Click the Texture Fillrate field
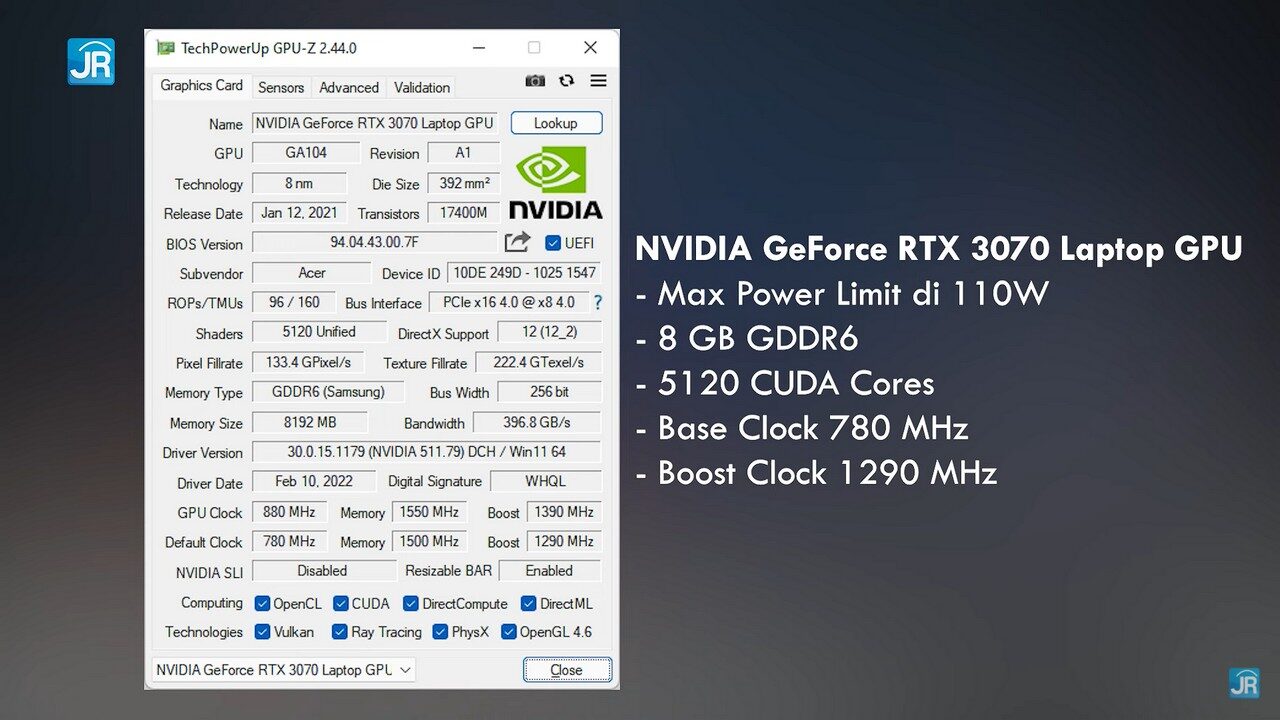 point(539,362)
